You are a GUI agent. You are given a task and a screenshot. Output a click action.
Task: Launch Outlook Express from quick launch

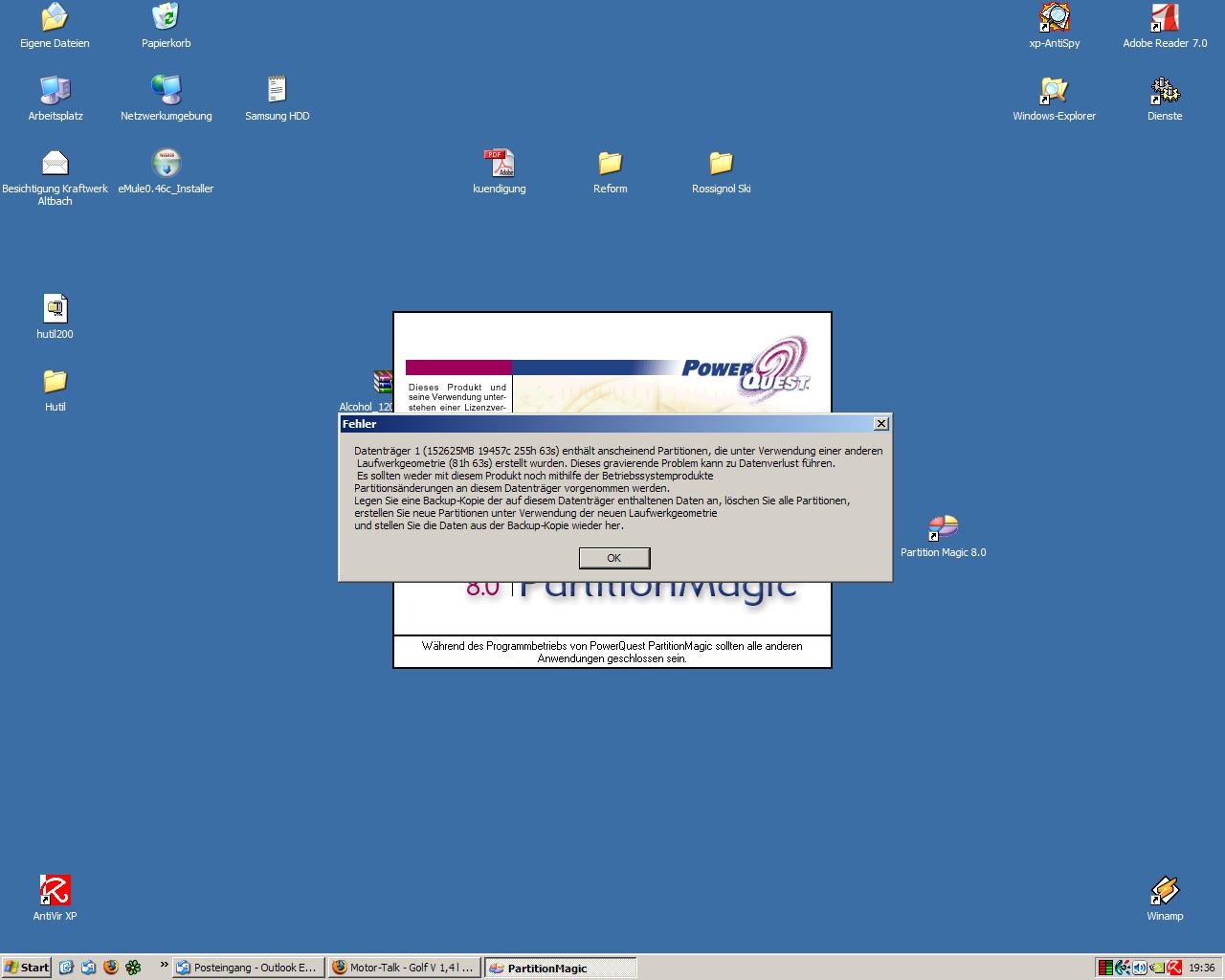[88, 968]
